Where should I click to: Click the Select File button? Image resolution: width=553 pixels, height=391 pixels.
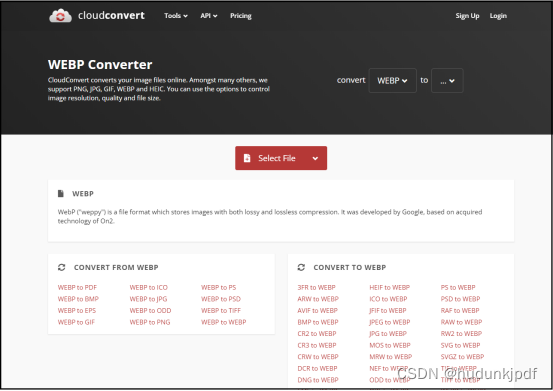281,158
